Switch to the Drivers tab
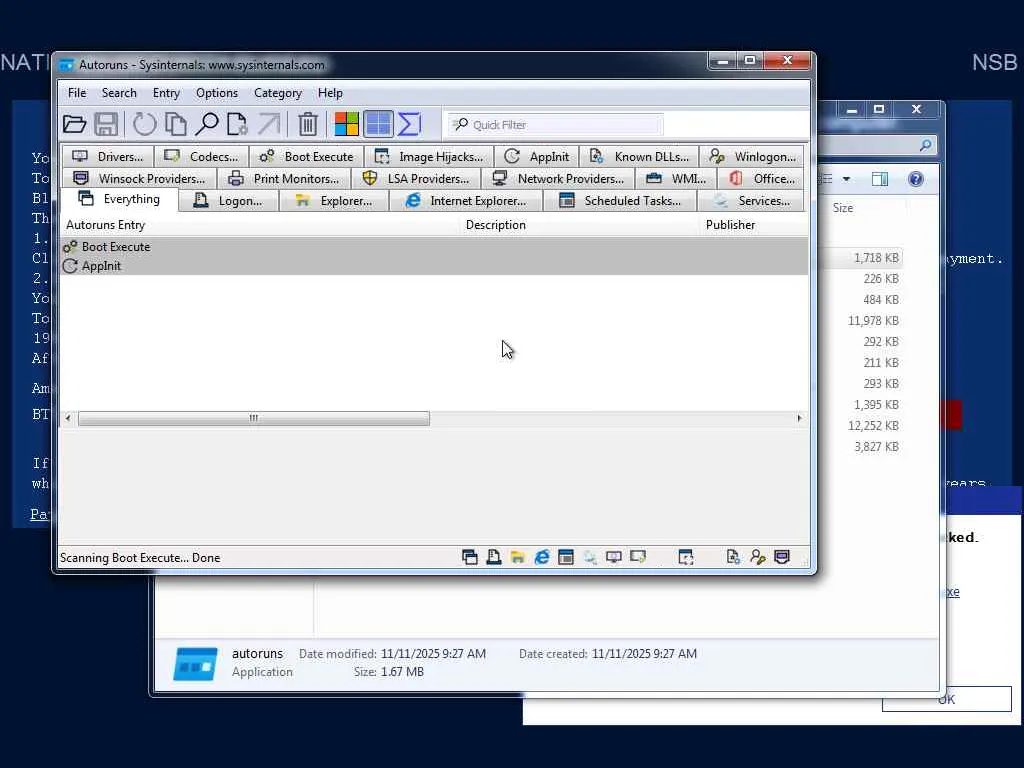 pos(108,157)
